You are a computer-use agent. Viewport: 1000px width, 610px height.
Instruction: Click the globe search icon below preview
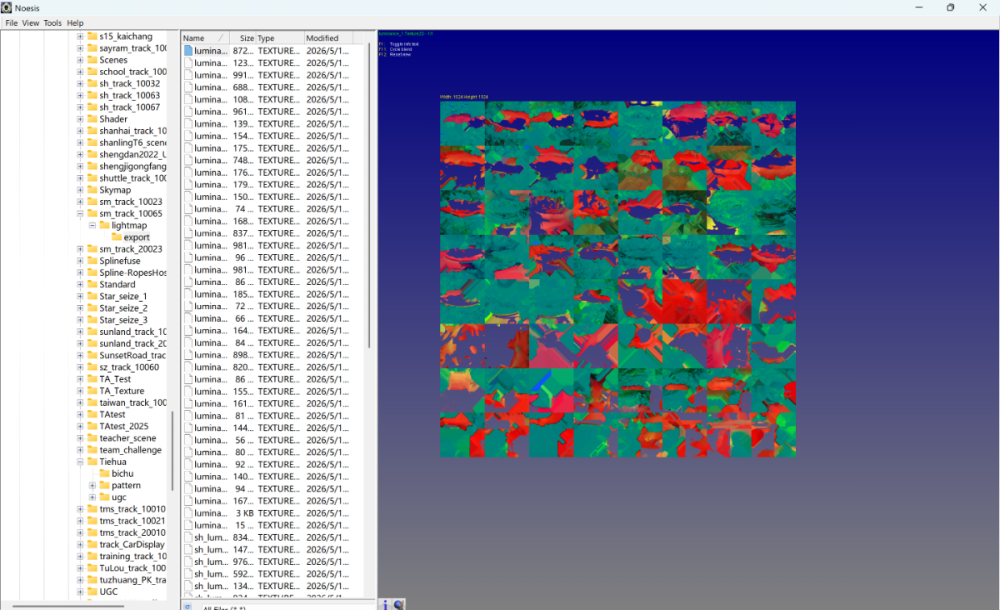click(399, 604)
